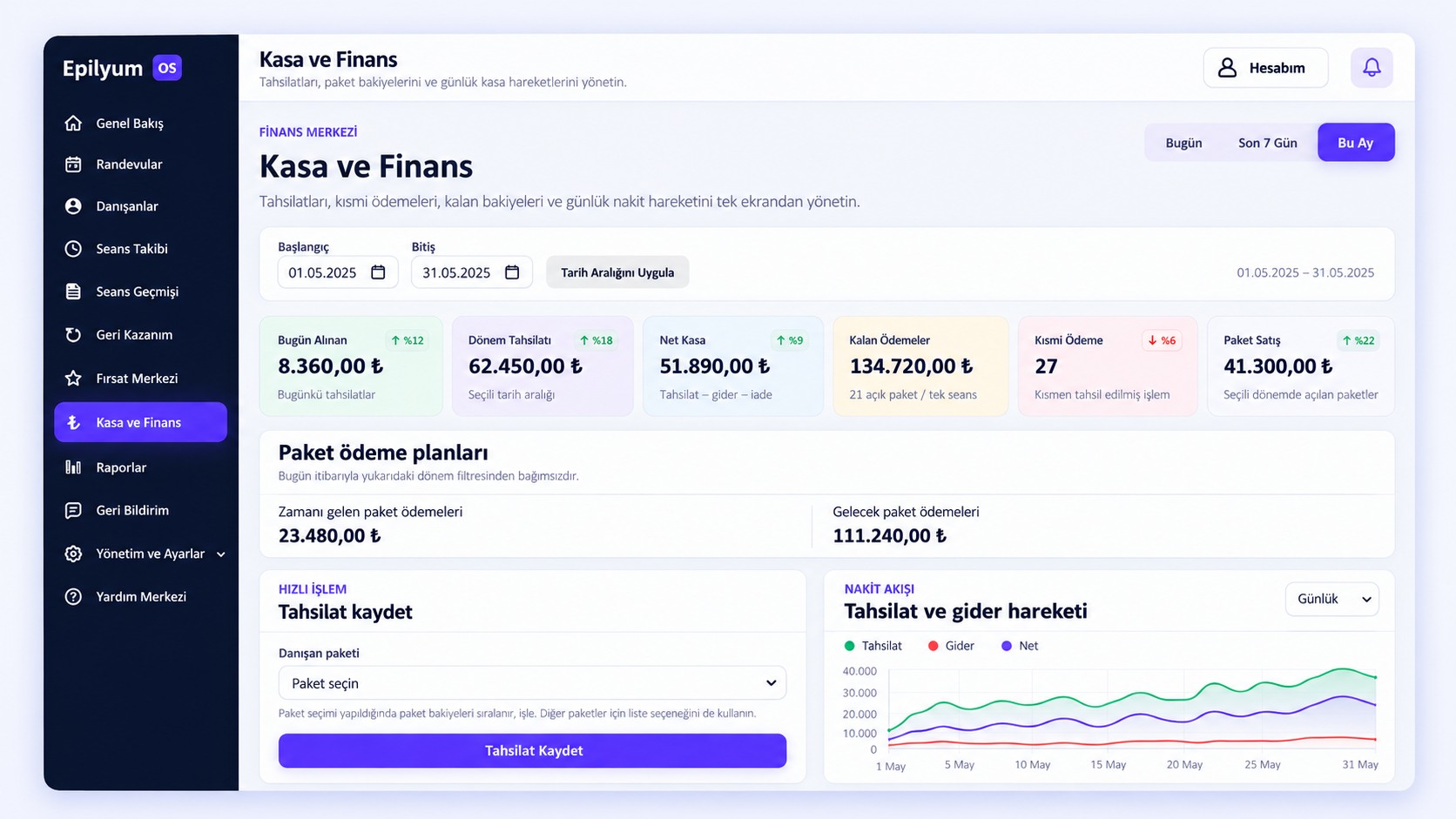Toggle the Tahsilat series in chart legend

[x=873, y=646]
